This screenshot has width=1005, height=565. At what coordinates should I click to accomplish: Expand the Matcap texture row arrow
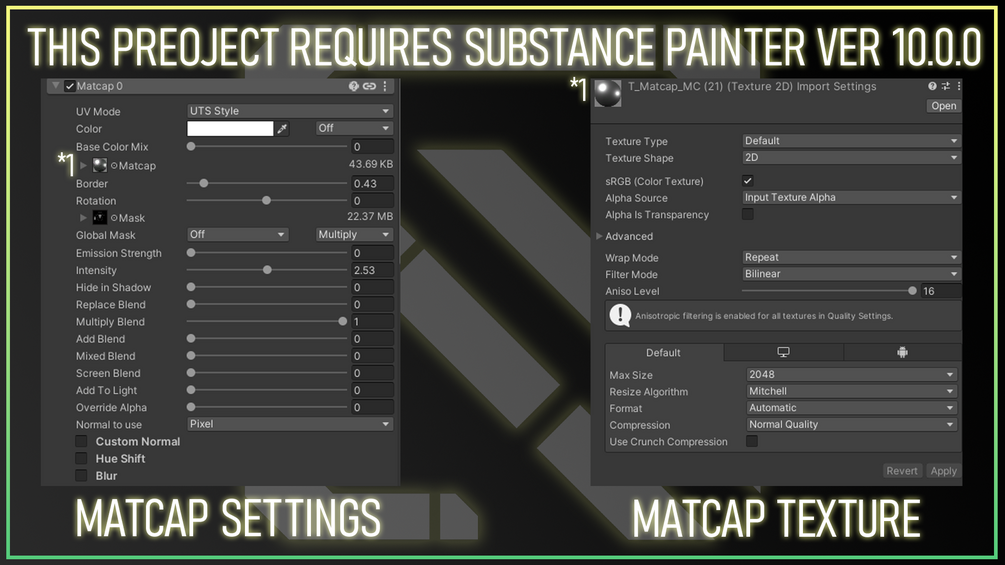[x=83, y=165]
